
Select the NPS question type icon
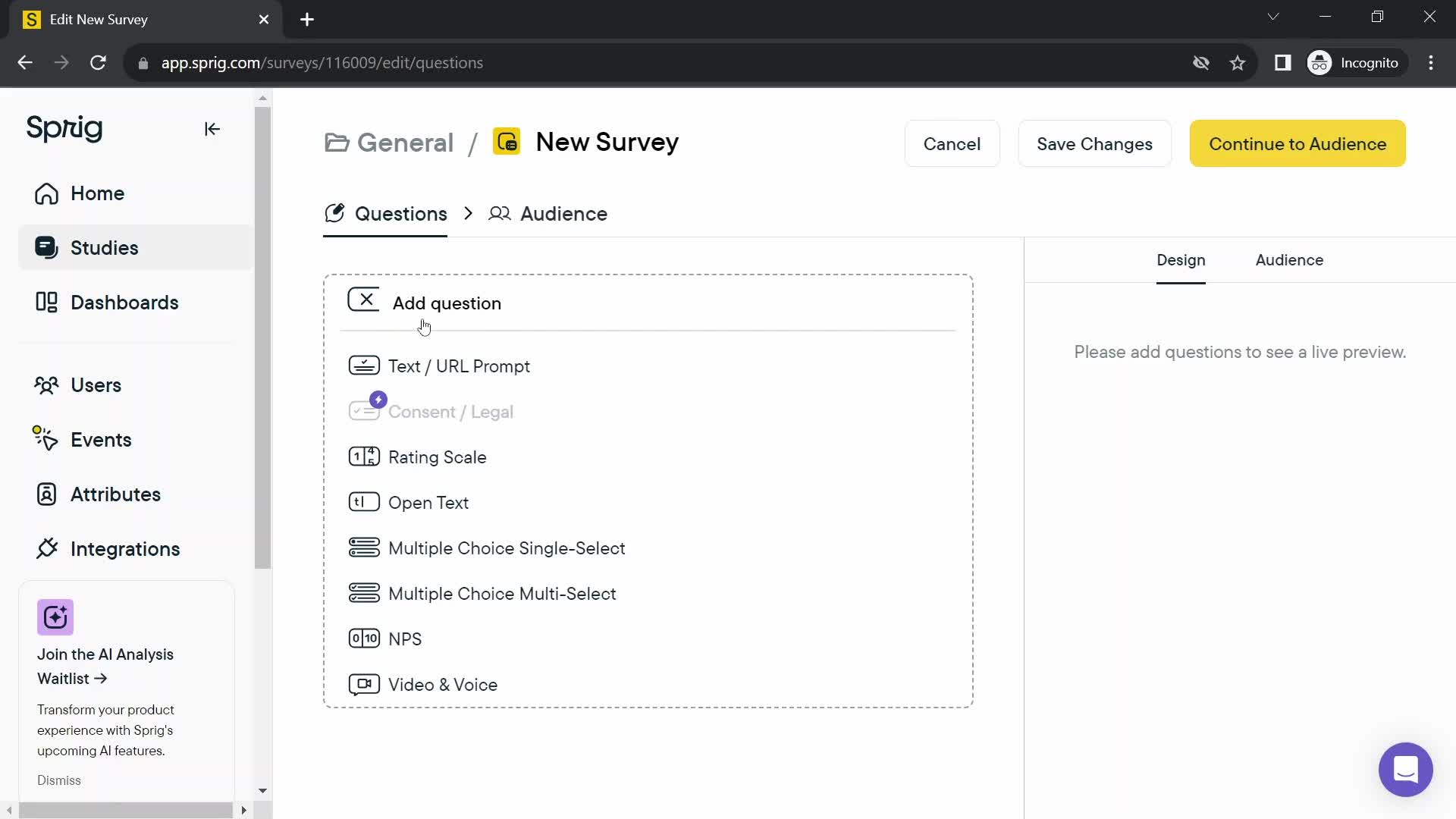point(365,639)
